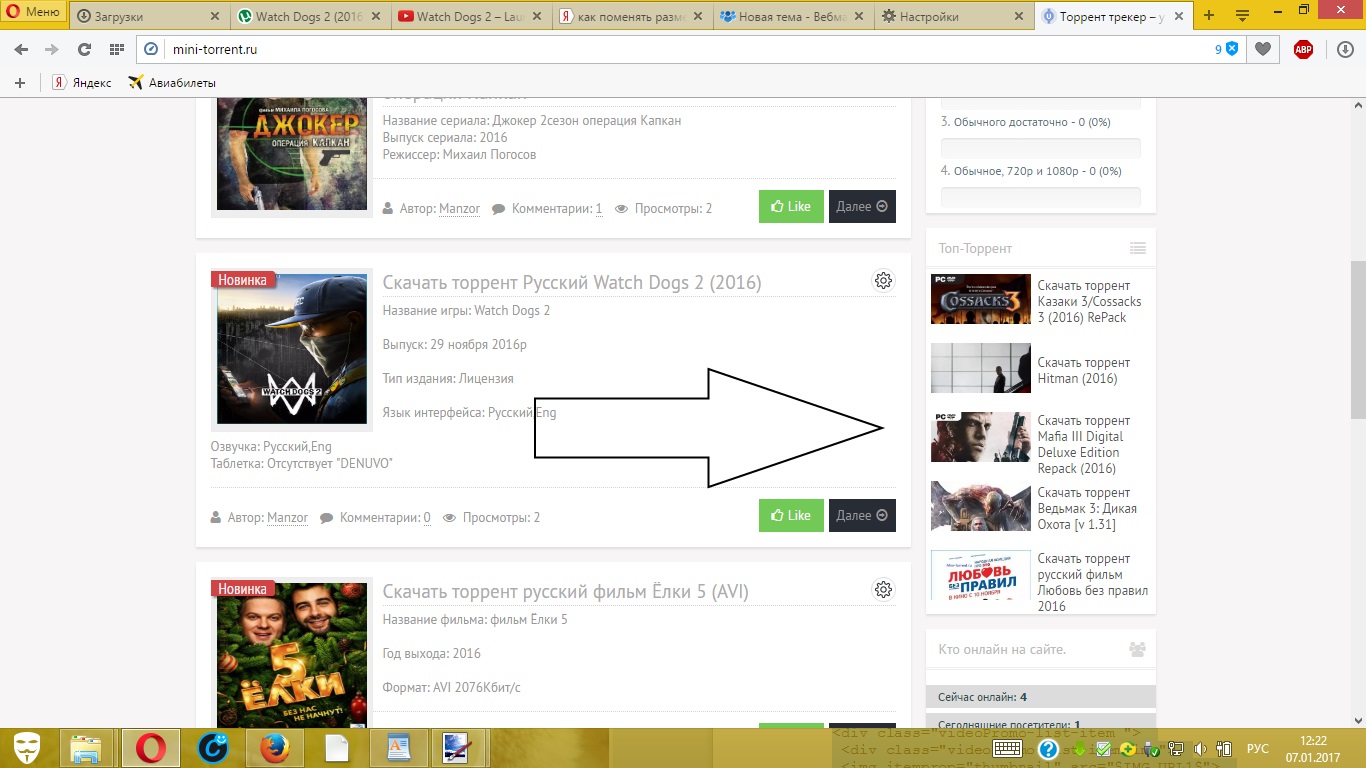The image size is (1366, 768).
Task: Click the address bar with mini-torrent.ru
Action: [x=690, y=49]
